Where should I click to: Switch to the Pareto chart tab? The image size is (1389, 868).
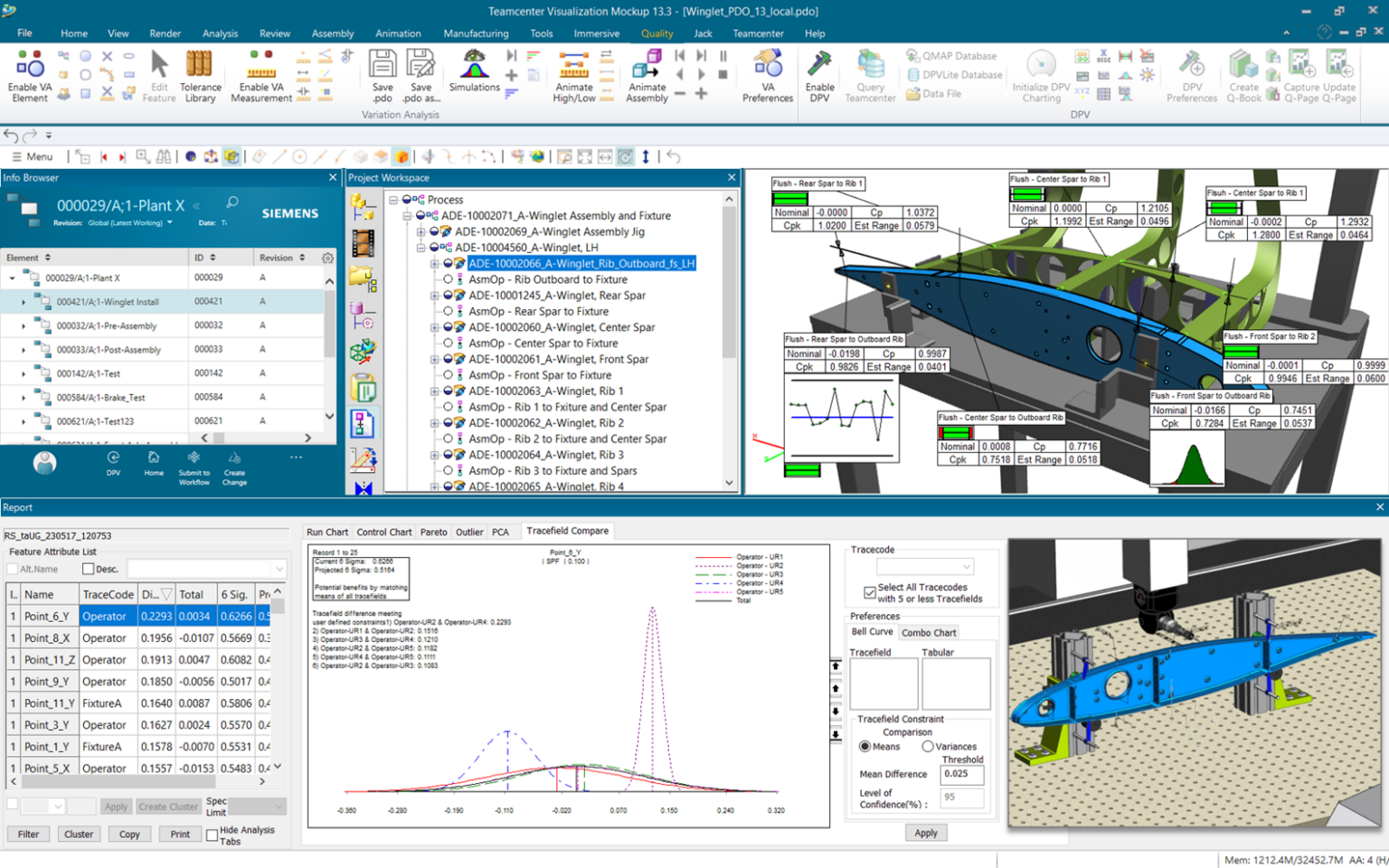(433, 533)
